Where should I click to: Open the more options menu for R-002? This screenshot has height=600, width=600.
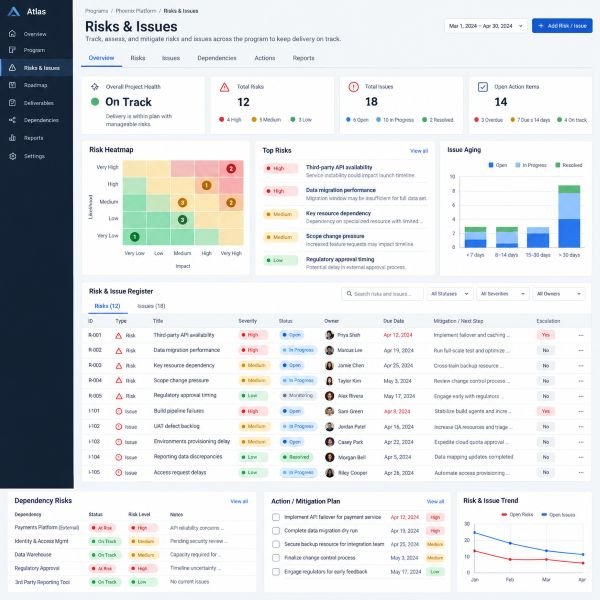(581, 351)
